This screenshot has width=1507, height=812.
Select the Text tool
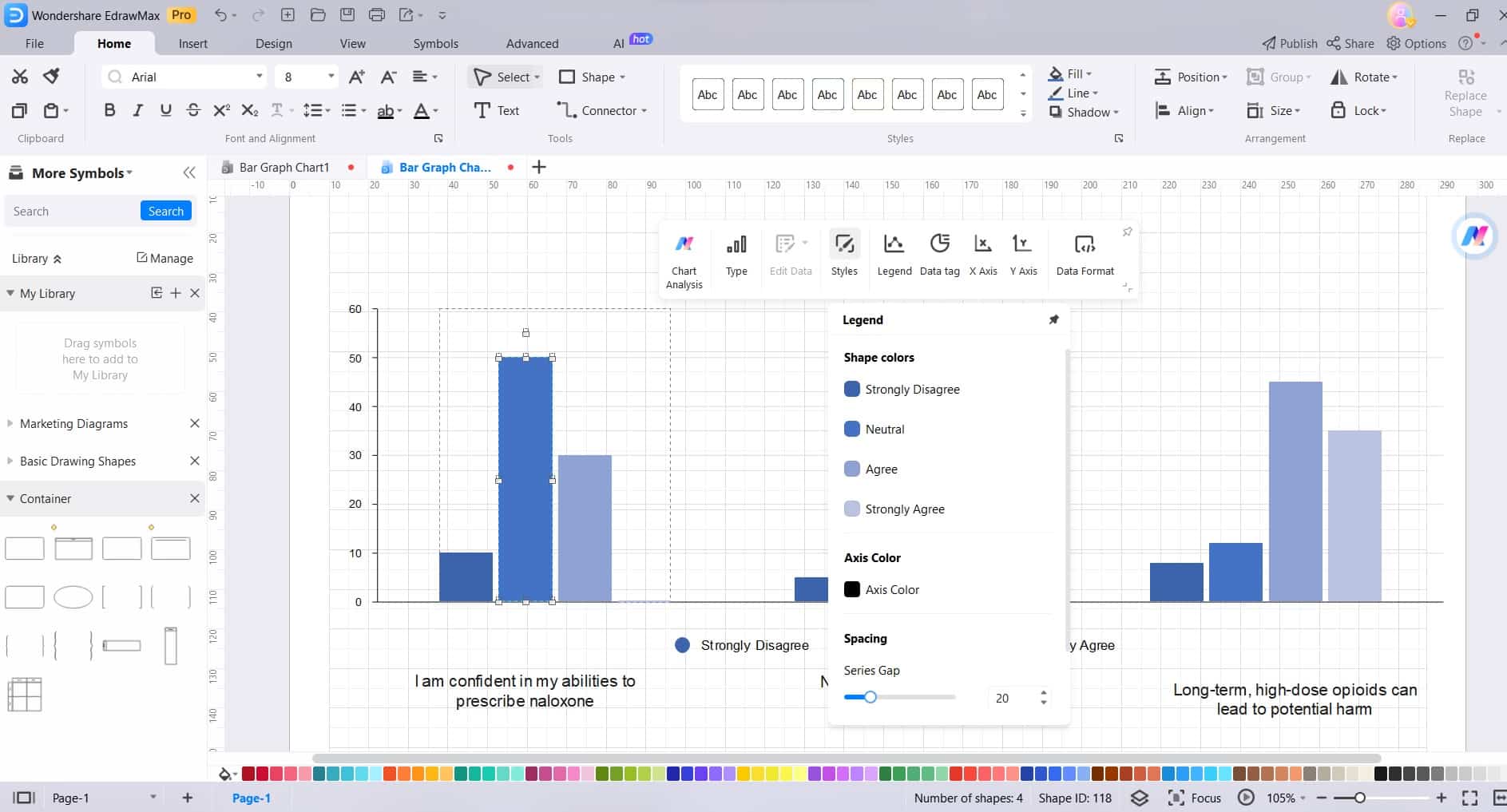tap(496, 110)
